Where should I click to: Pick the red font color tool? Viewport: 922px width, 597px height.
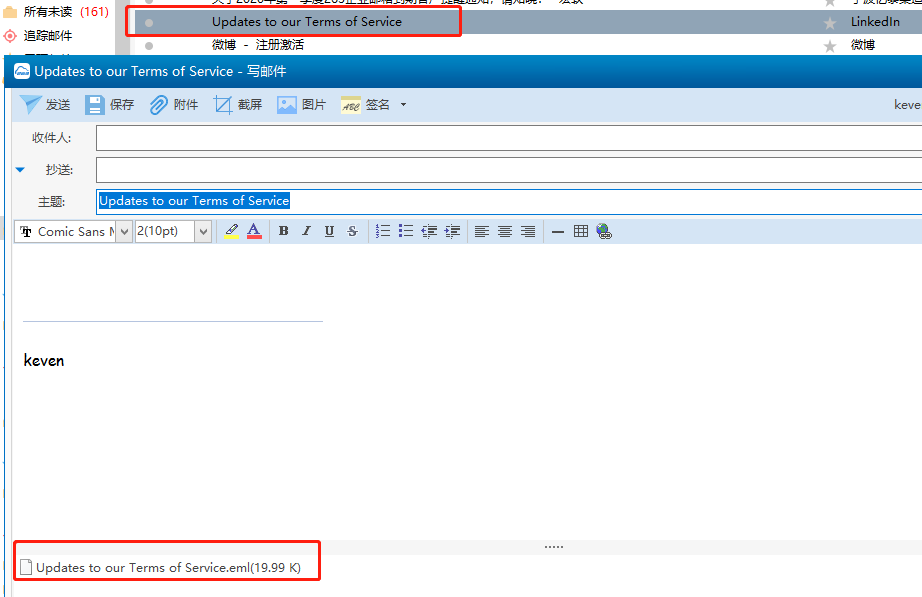click(x=254, y=231)
